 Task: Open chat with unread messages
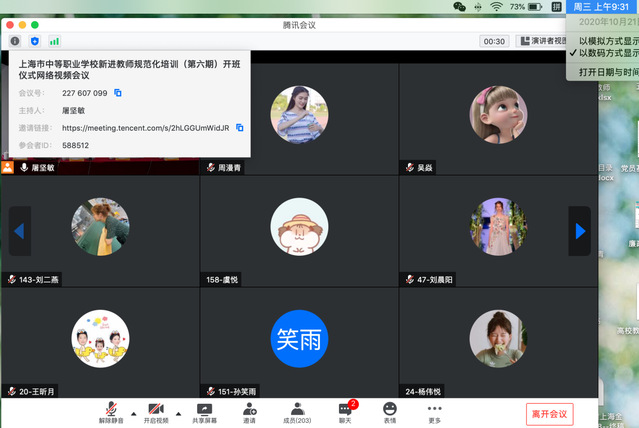point(345,412)
